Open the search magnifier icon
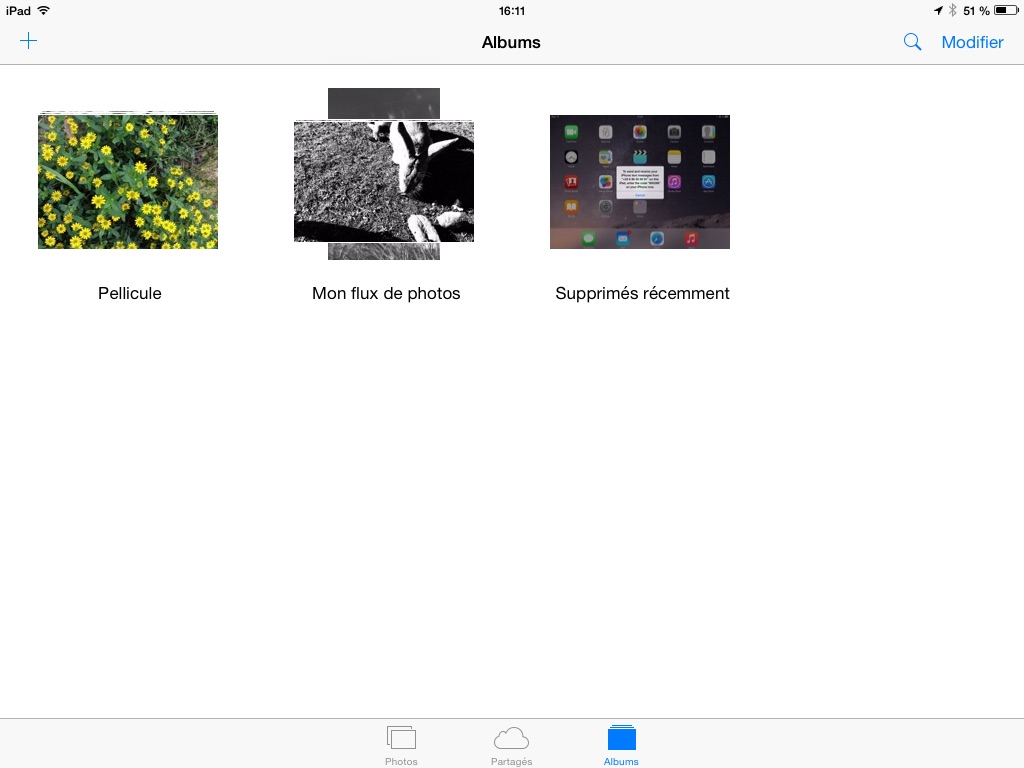The width and height of the screenshot is (1024, 768). [x=912, y=42]
